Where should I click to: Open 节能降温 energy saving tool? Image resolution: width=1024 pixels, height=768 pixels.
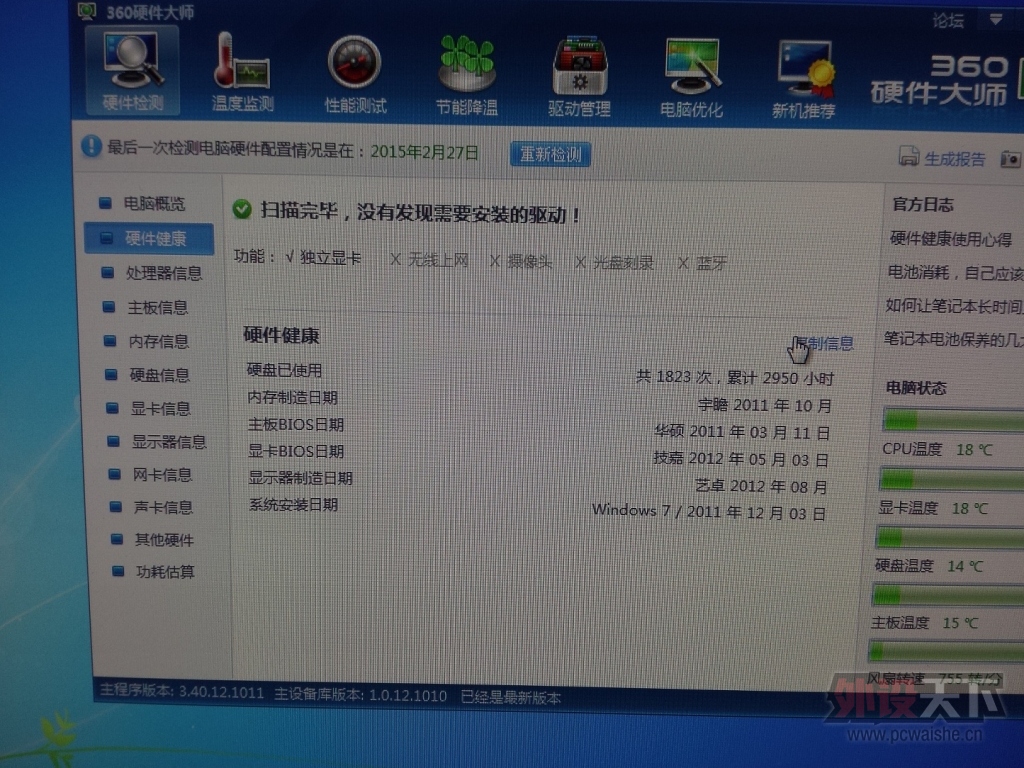point(467,76)
